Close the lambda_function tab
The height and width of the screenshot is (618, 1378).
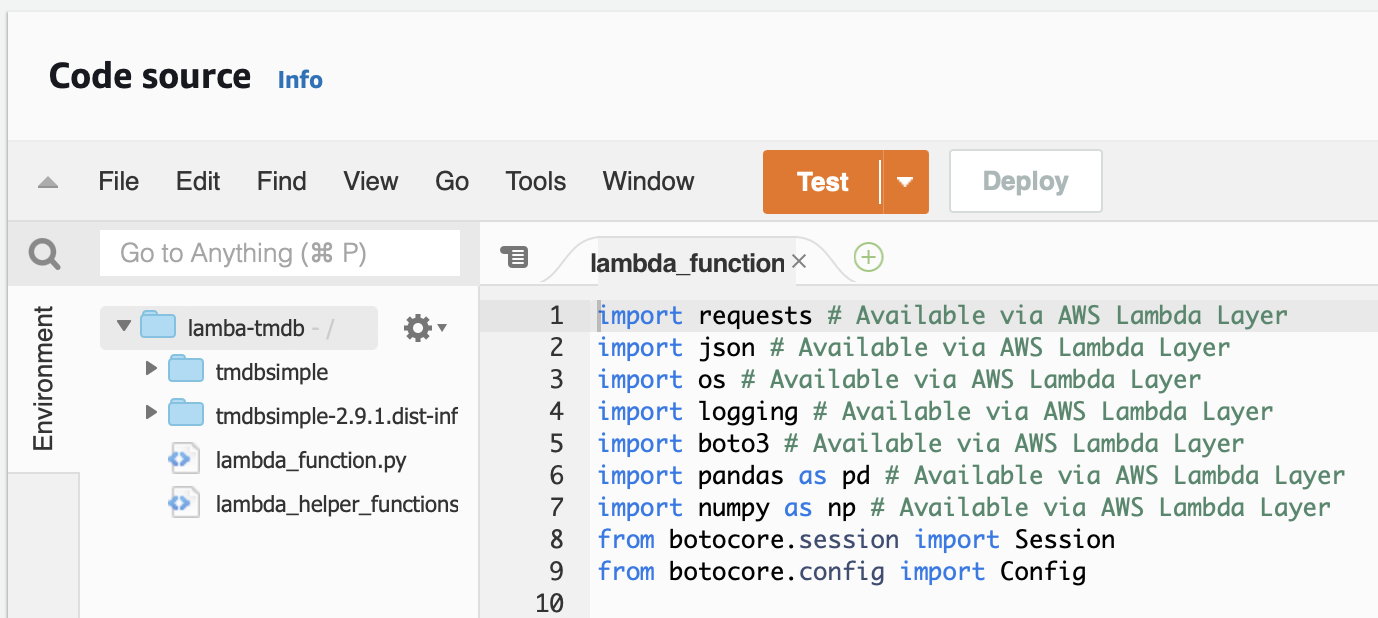coord(798,261)
